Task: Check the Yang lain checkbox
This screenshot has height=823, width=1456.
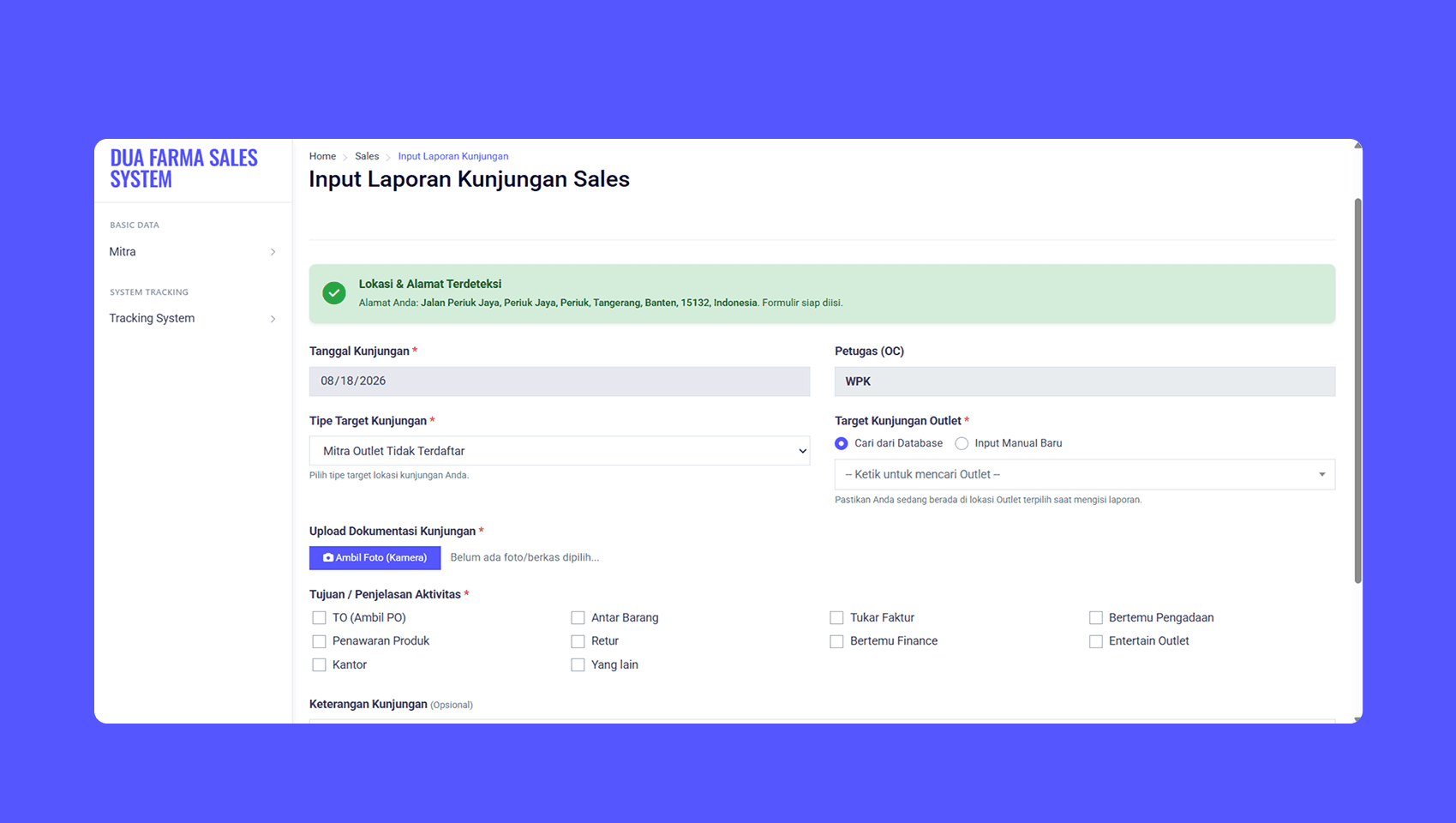Action: [578, 664]
